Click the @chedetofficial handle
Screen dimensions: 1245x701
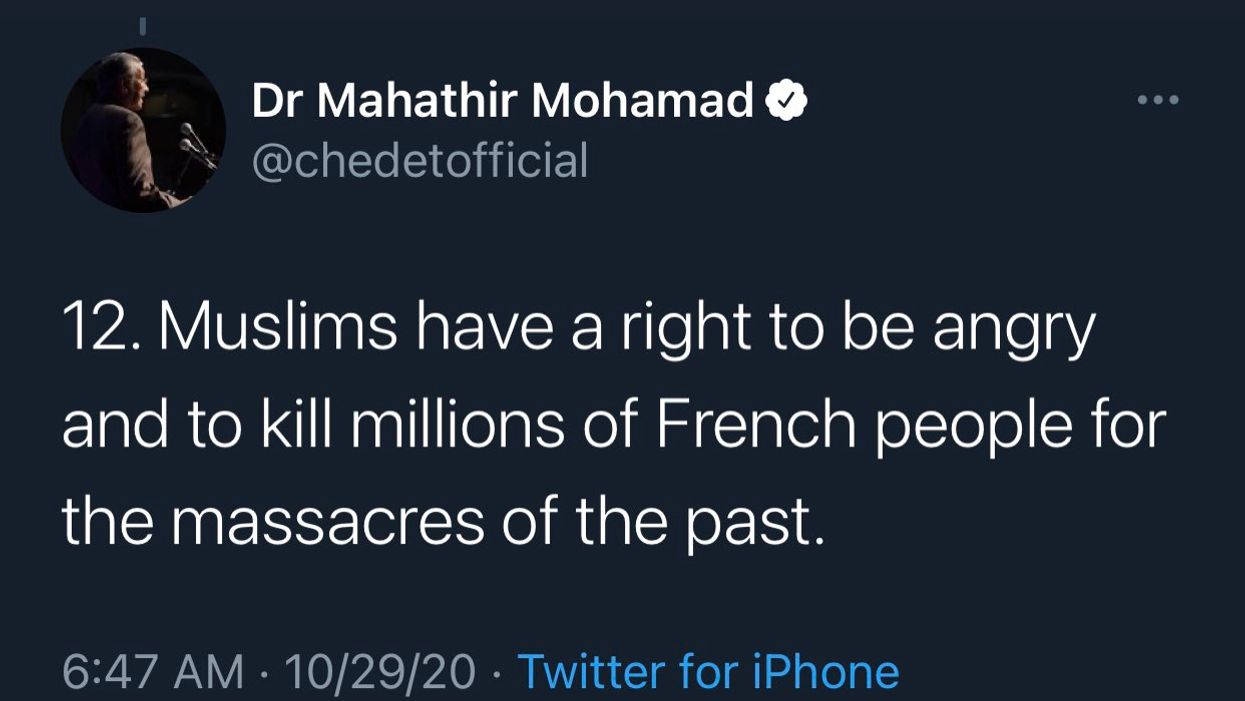tap(420, 160)
